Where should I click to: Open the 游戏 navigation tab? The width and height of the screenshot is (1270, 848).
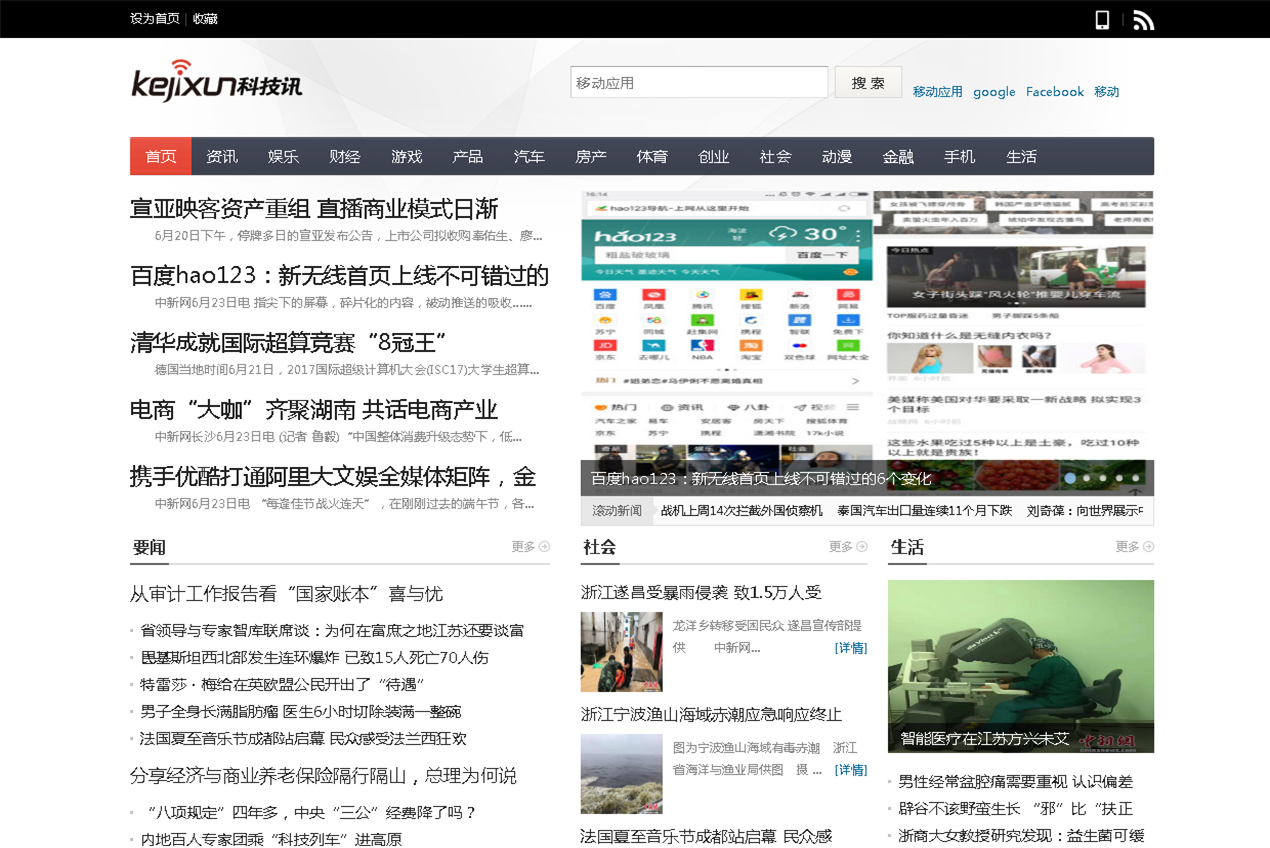pyautogui.click(x=406, y=156)
